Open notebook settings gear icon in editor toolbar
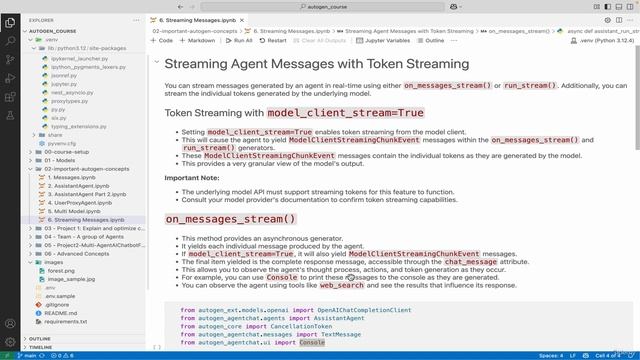 [x=608, y=20]
